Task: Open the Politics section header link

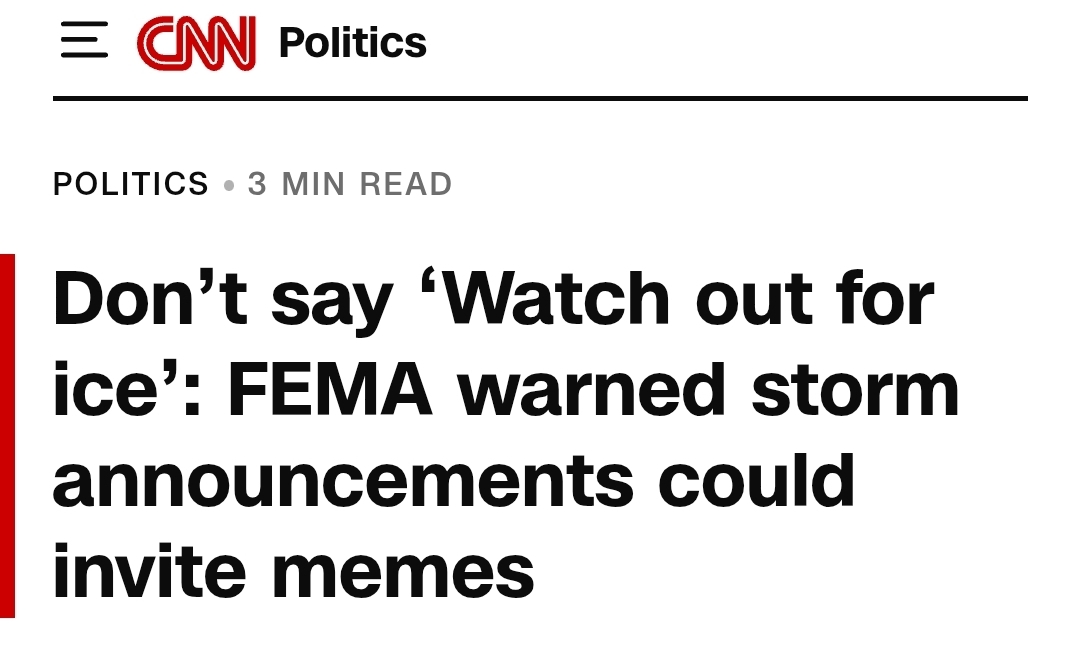Action: (353, 43)
